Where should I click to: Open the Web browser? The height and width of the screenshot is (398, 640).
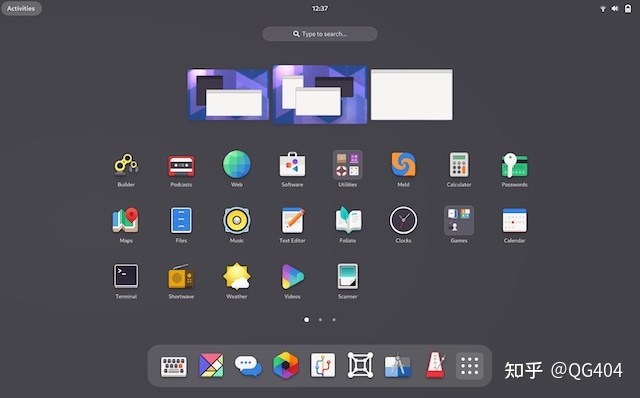237,165
